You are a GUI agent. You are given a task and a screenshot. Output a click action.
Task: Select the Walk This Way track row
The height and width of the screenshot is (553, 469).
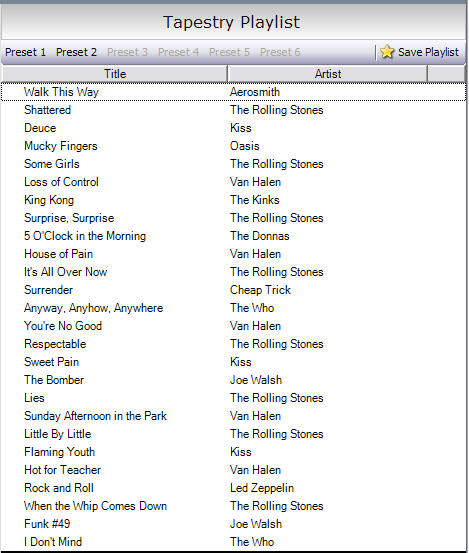pos(233,92)
